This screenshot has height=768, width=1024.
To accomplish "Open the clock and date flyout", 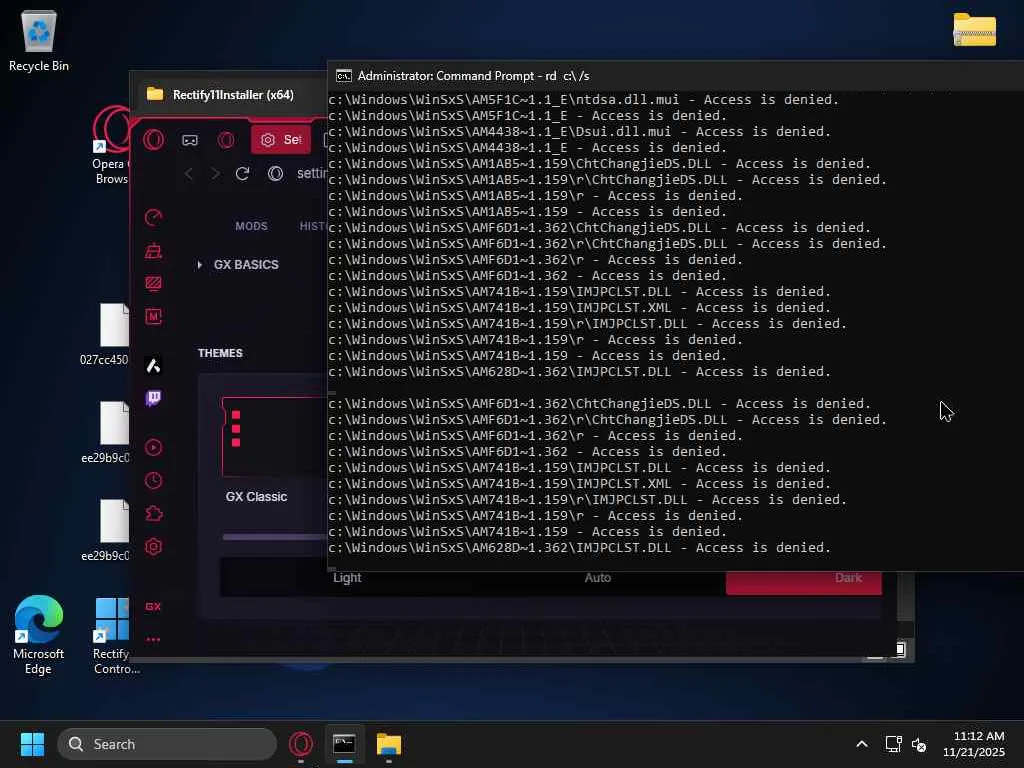I will pyautogui.click(x=974, y=744).
